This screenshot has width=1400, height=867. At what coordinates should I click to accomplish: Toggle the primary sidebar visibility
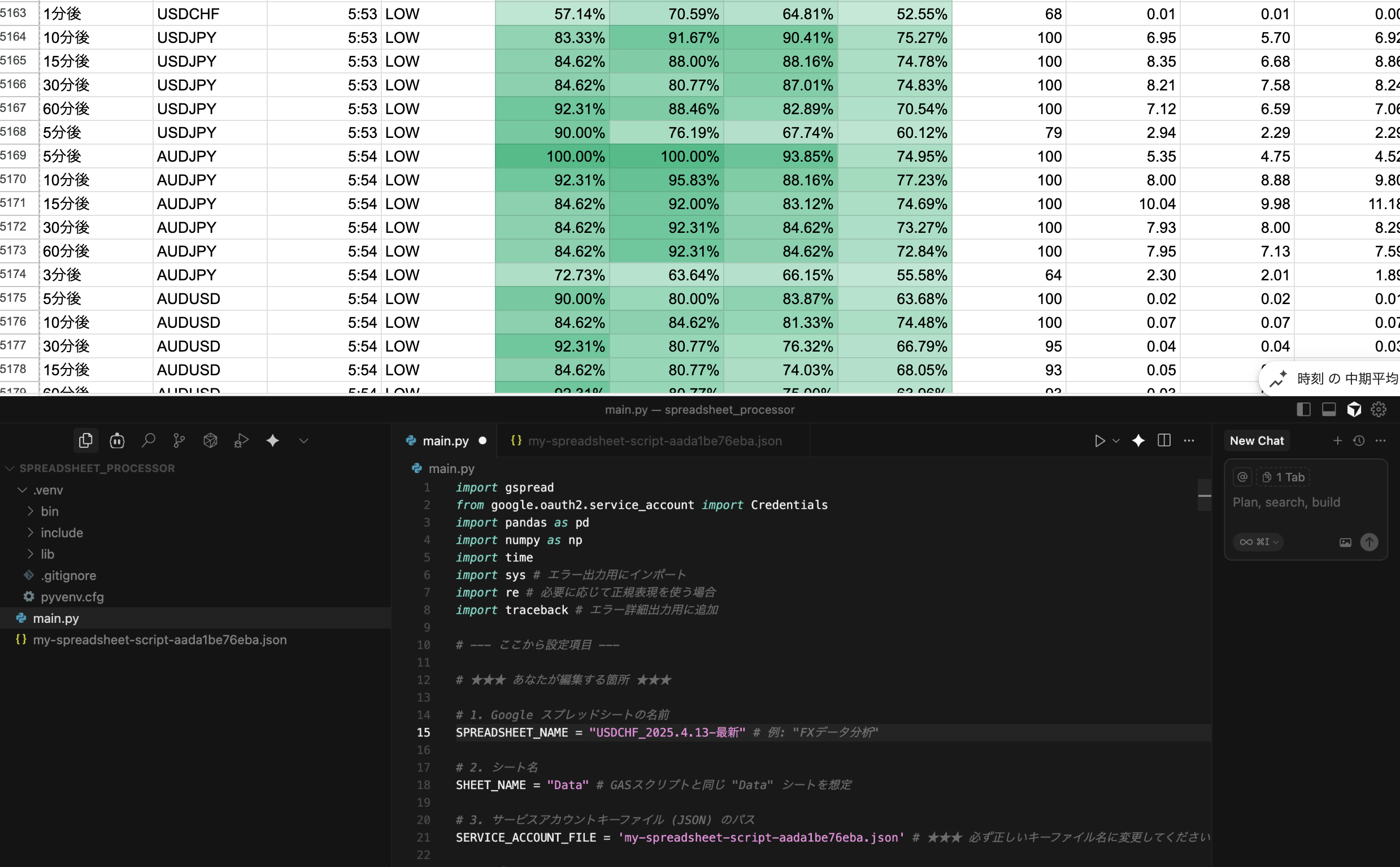[1303, 409]
